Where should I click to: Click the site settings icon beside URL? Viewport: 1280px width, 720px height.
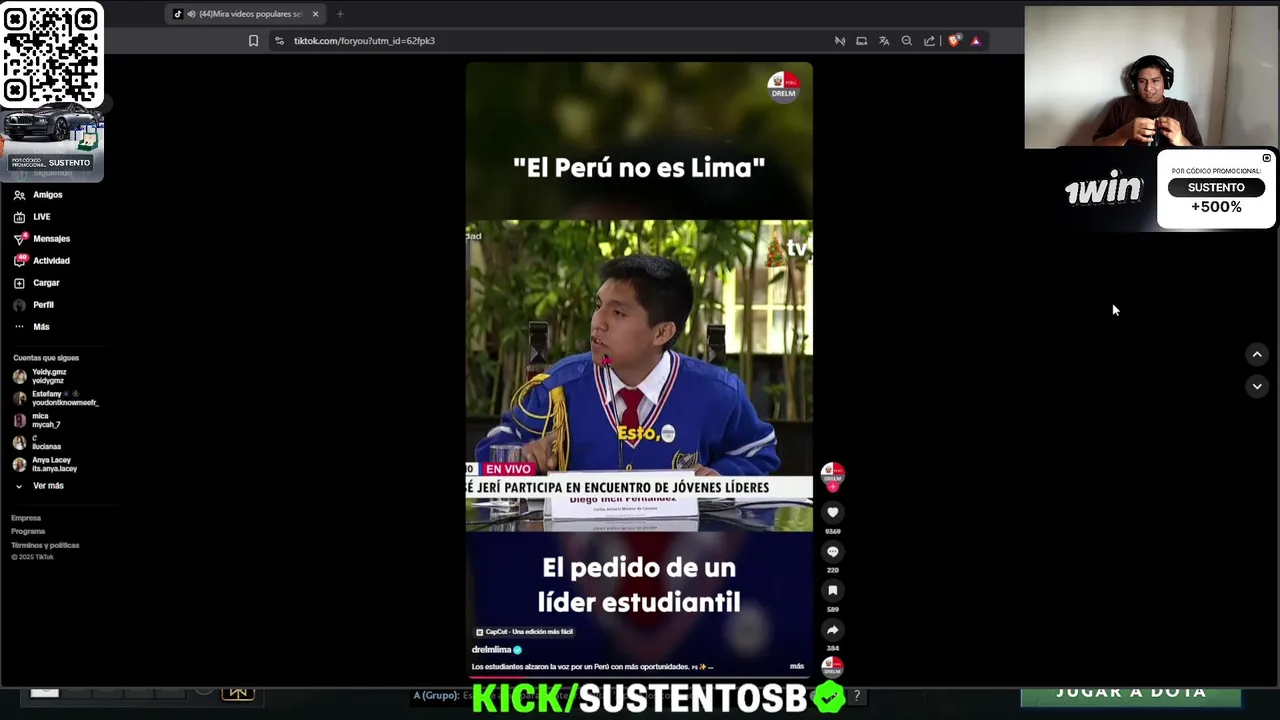pos(279,41)
